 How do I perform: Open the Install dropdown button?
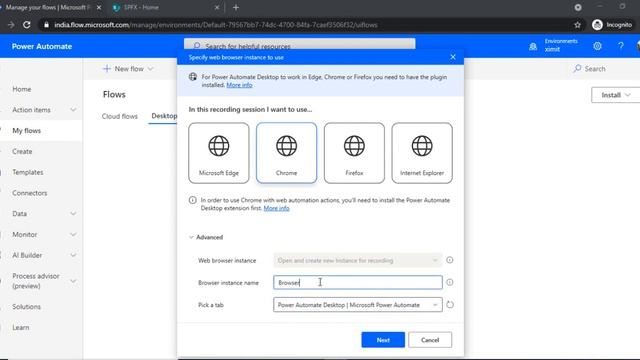[616, 95]
